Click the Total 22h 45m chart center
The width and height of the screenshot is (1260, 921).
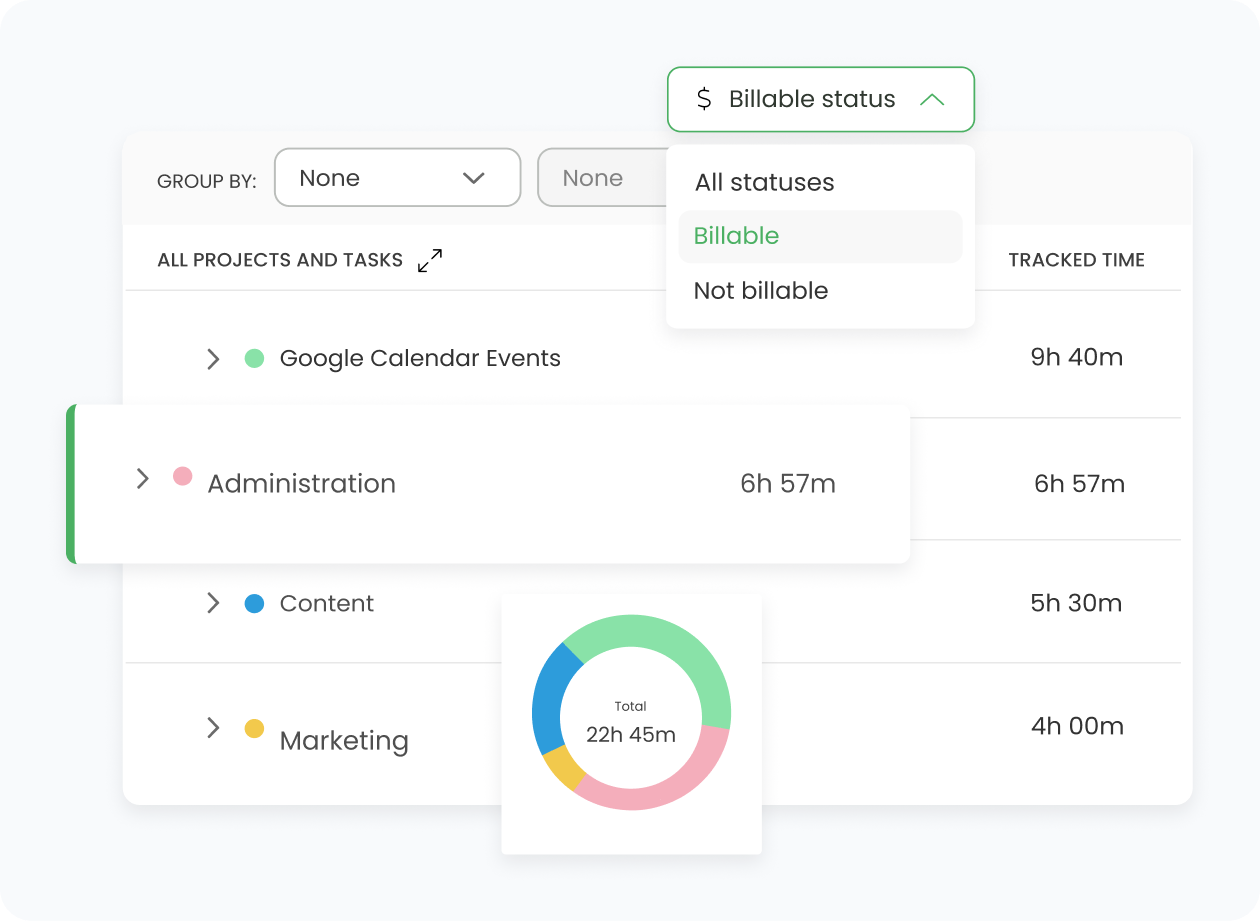click(631, 724)
